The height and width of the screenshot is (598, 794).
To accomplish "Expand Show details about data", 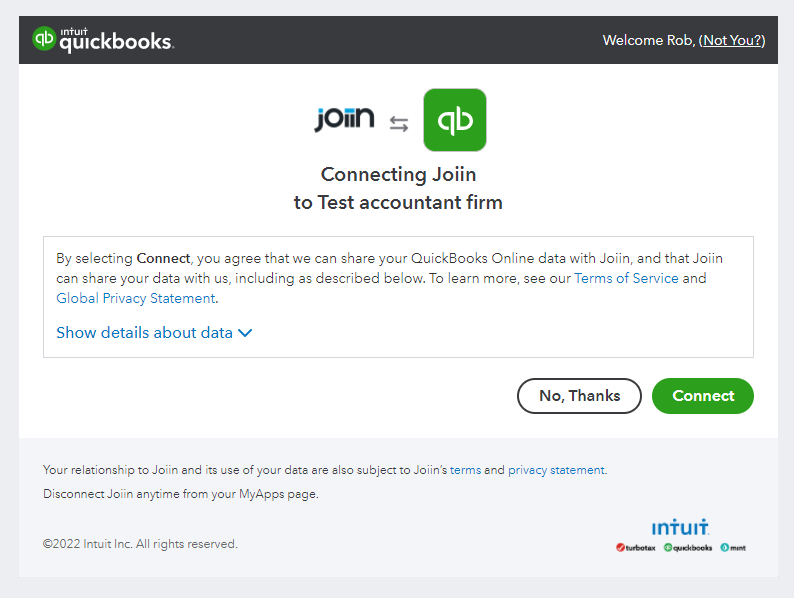I will (x=154, y=333).
